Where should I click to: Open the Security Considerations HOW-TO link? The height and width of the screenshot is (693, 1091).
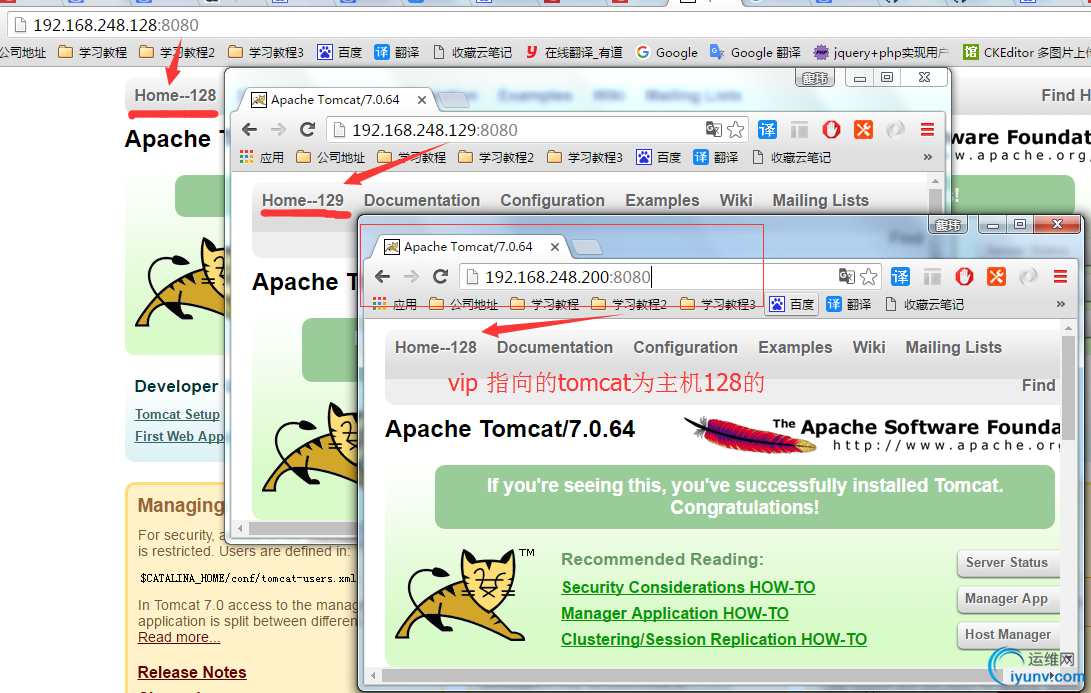(x=688, y=587)
